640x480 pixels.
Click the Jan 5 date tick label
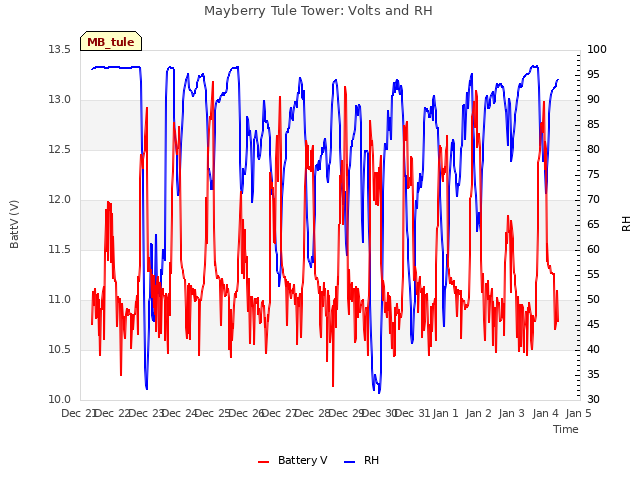click(x=578, y=413)
